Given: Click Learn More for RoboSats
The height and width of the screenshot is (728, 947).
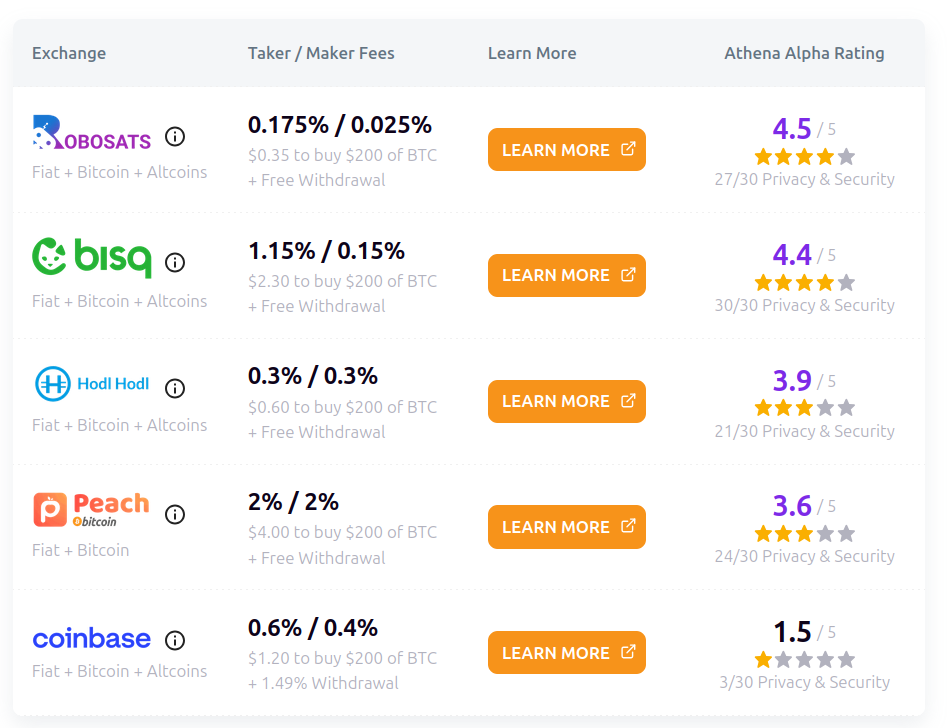Looking at the screenshot, I should [x=567, y=149].
